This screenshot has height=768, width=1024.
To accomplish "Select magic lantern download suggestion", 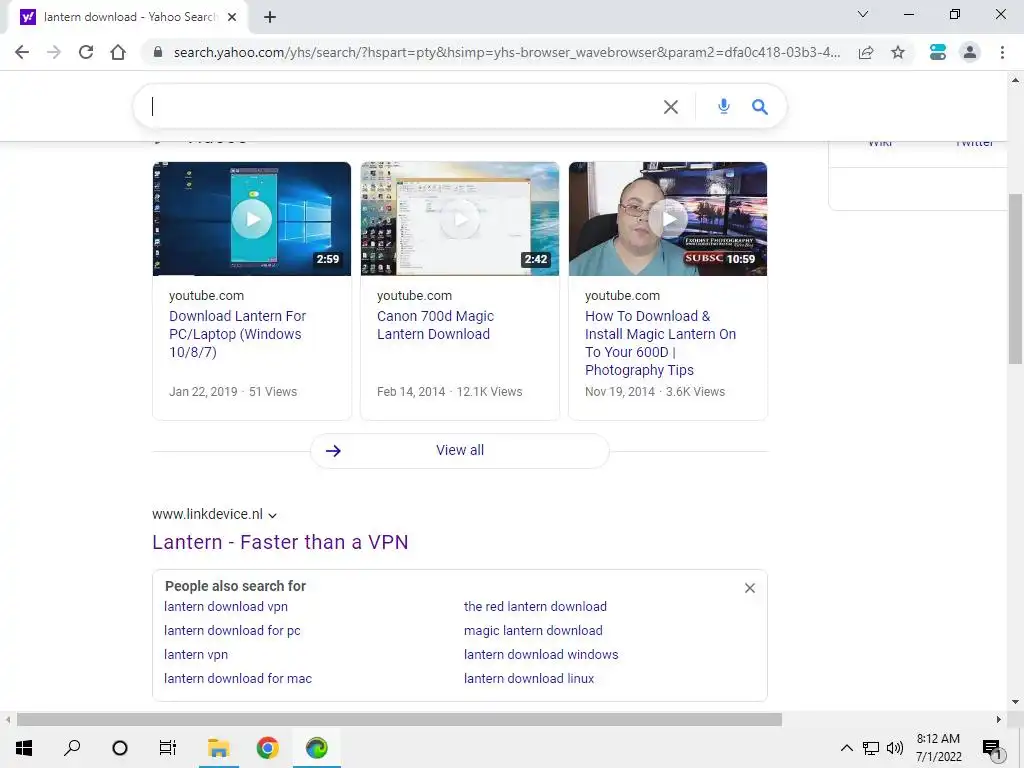I will coord(533,631).
